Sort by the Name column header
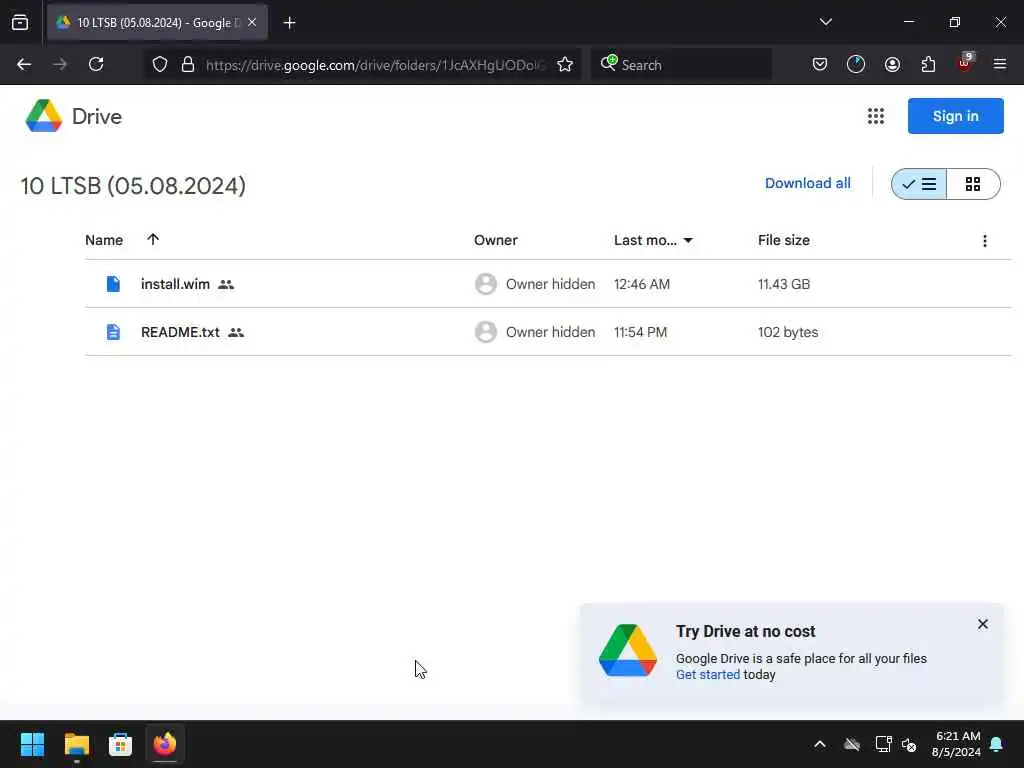Viewport: 1024px width, 768px height. 104,240
